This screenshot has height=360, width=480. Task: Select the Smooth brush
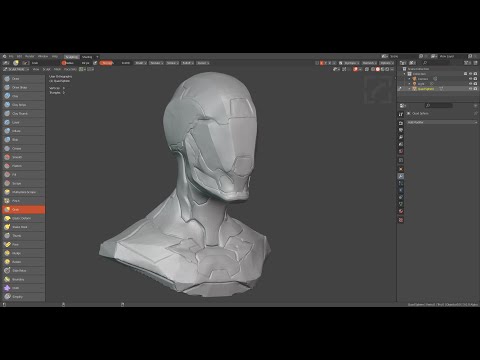coord(23,157)
